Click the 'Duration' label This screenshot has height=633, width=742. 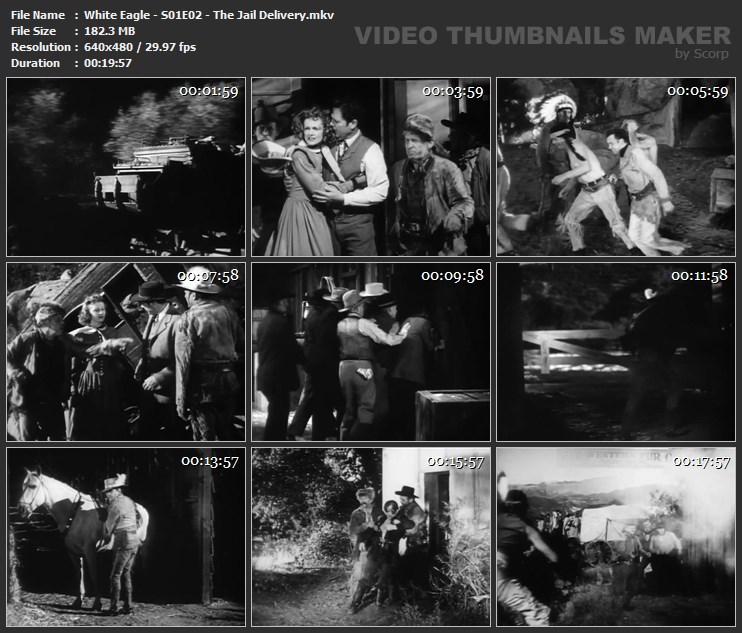click(x=35, y=63)
